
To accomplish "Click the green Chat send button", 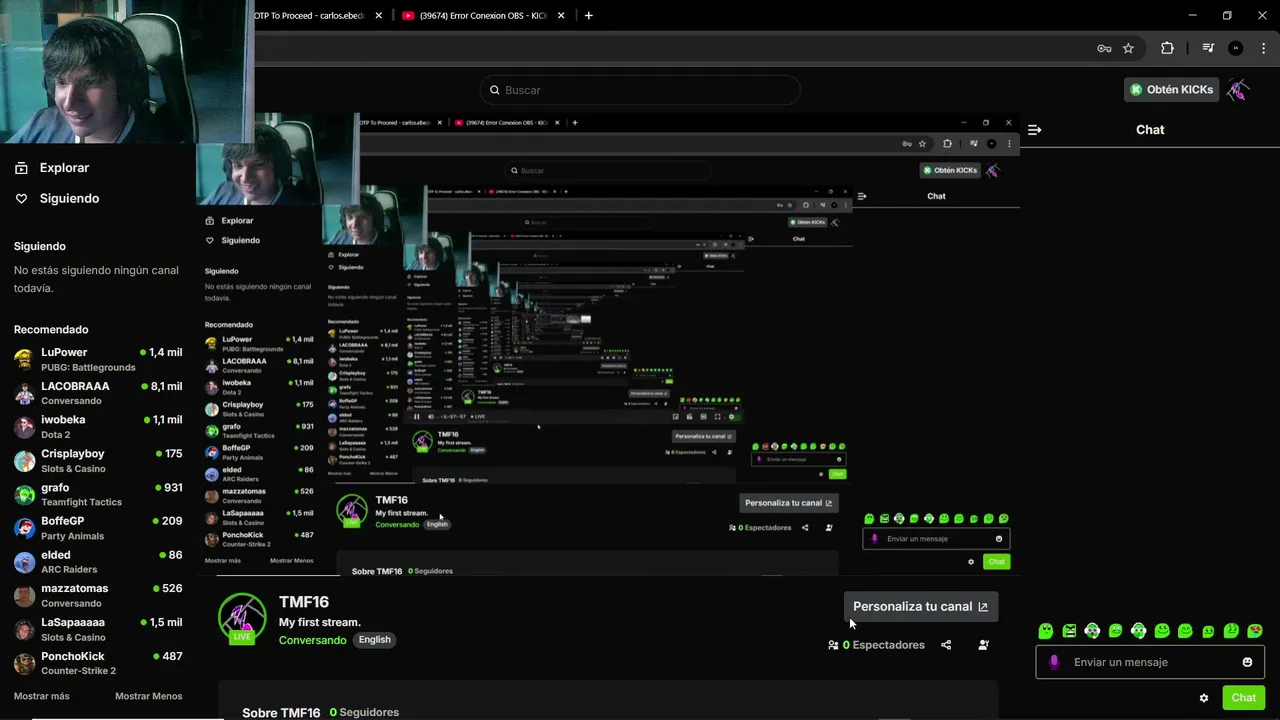I will [x=1243, y=698].
